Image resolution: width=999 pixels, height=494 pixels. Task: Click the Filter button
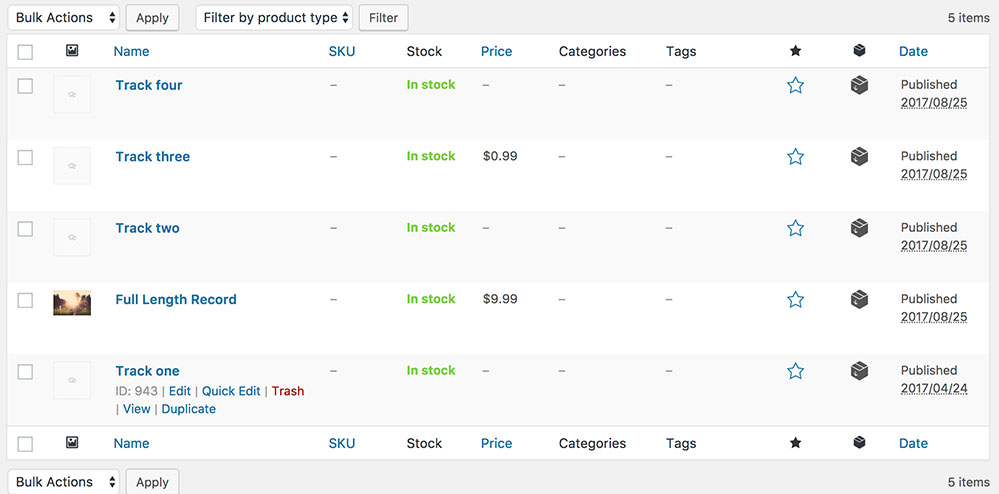coord(384,18)
